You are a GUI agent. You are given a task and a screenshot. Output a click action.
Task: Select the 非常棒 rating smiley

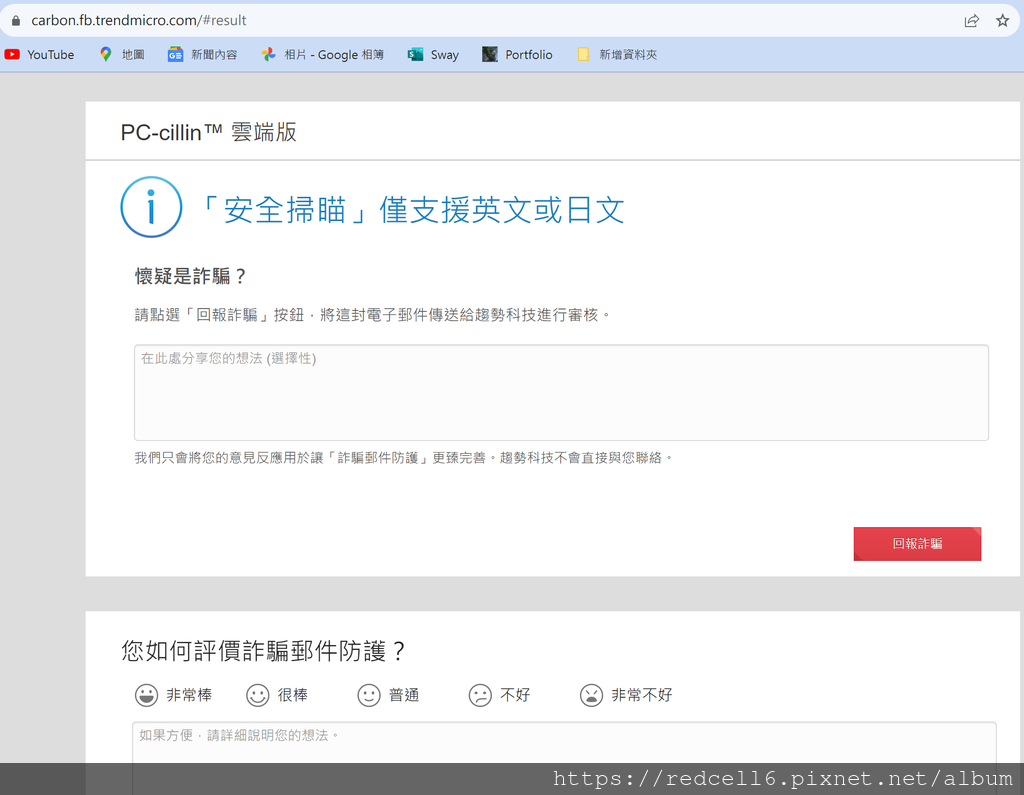[x=146, y=694]
